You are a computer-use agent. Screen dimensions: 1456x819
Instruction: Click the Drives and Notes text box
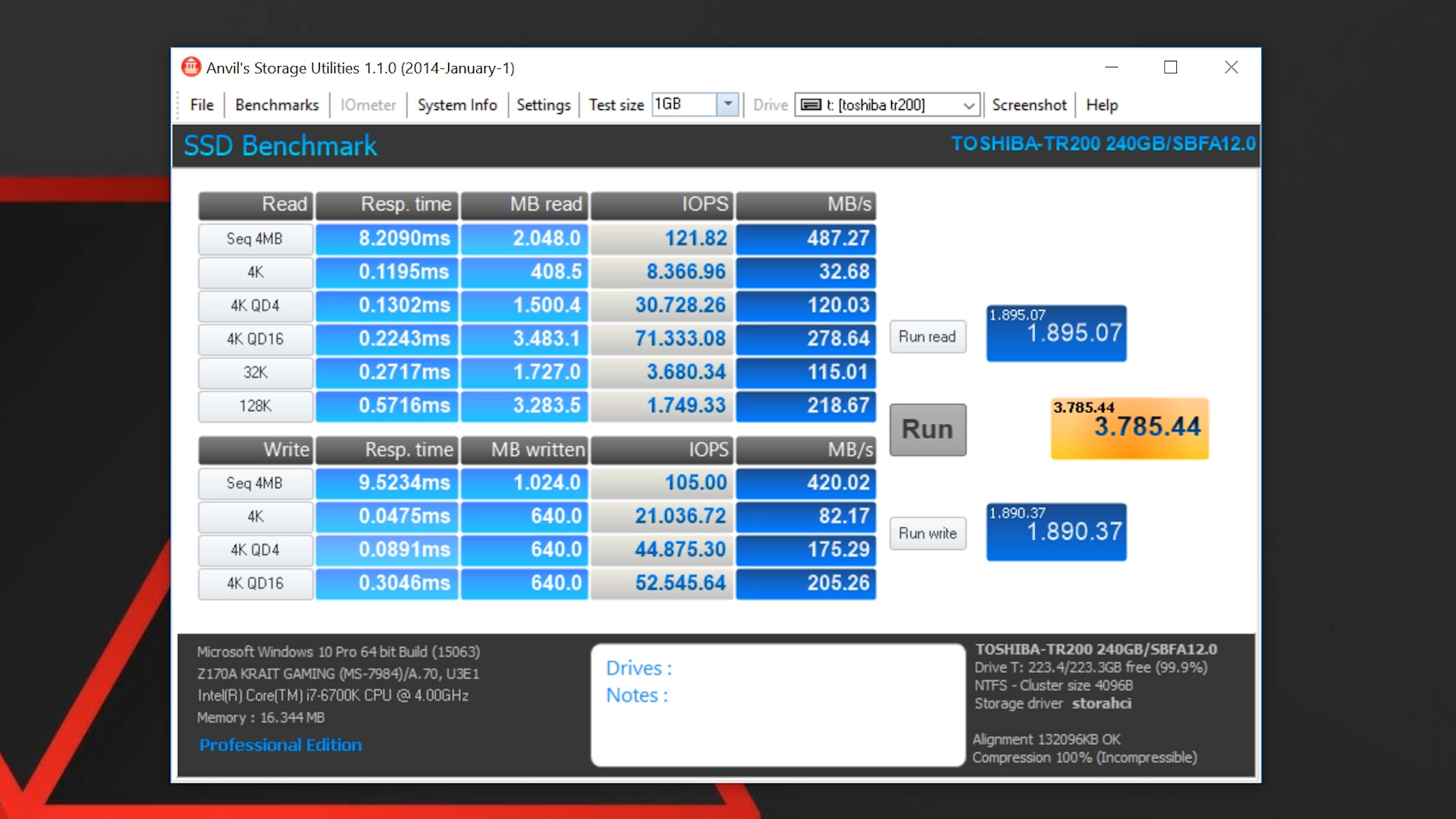[778, 704]
